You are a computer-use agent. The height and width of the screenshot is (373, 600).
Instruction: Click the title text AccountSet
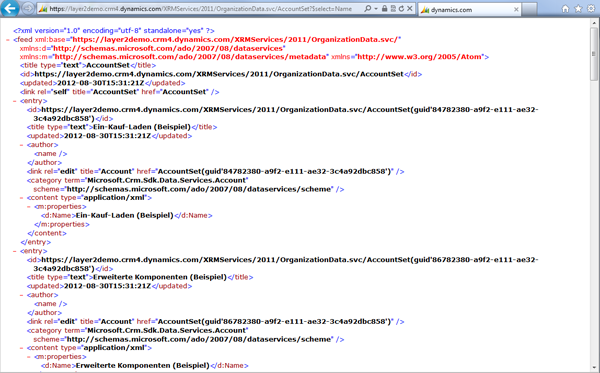[x=108, y=65]
